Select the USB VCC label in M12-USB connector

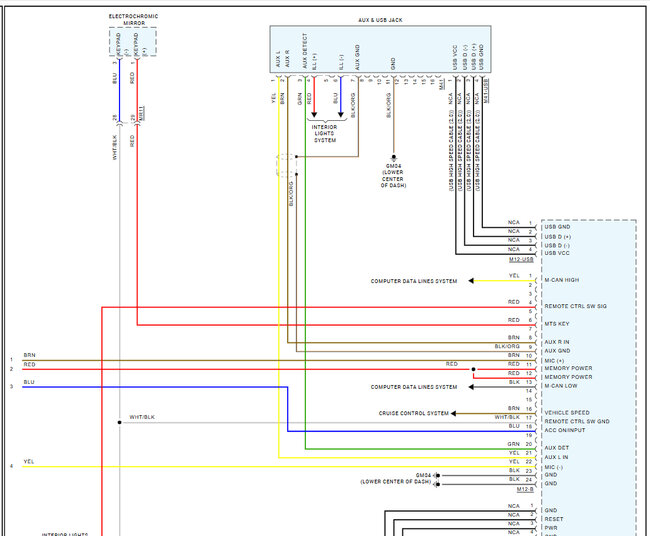[557, 253]
